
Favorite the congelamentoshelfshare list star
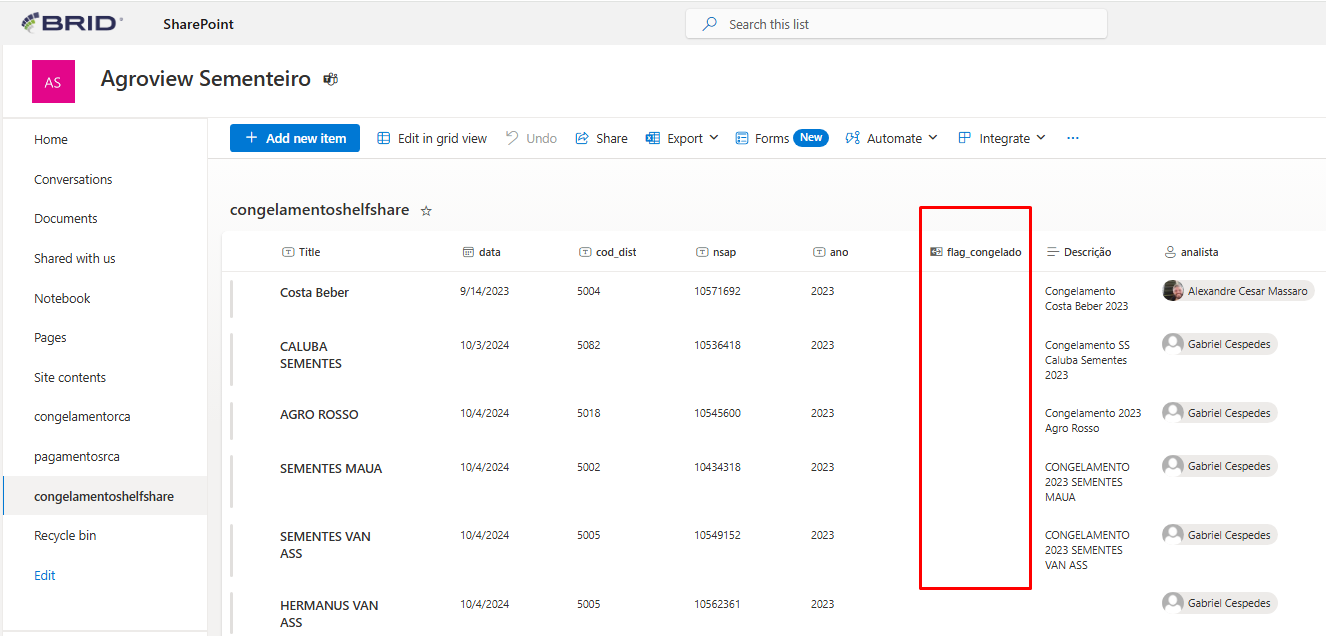426,211
